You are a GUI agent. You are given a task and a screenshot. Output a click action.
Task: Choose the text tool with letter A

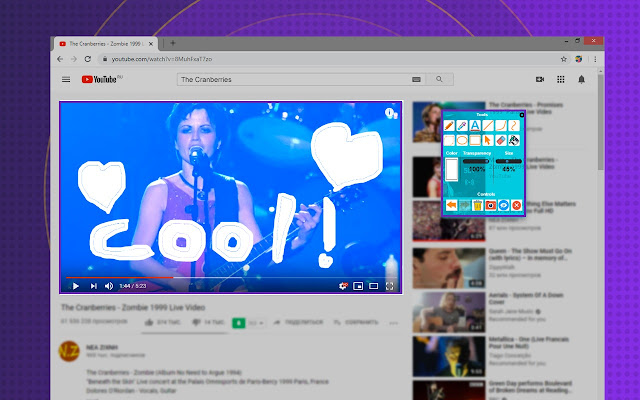pos(475,126)
